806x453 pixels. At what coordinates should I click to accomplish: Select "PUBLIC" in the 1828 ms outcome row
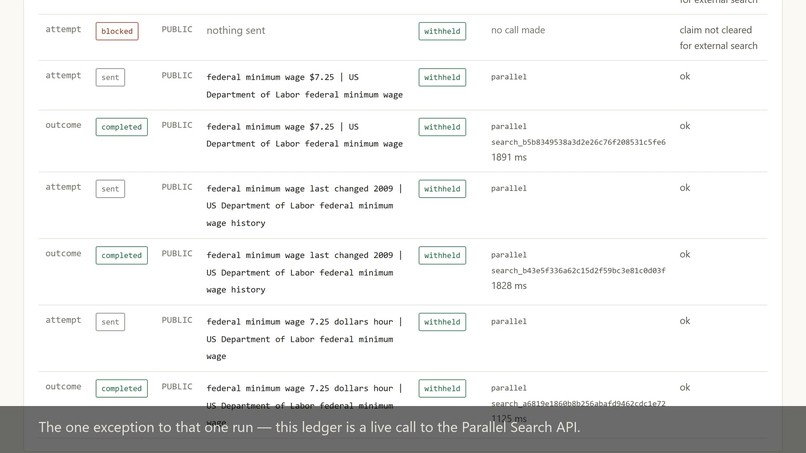tap(177, 253)
